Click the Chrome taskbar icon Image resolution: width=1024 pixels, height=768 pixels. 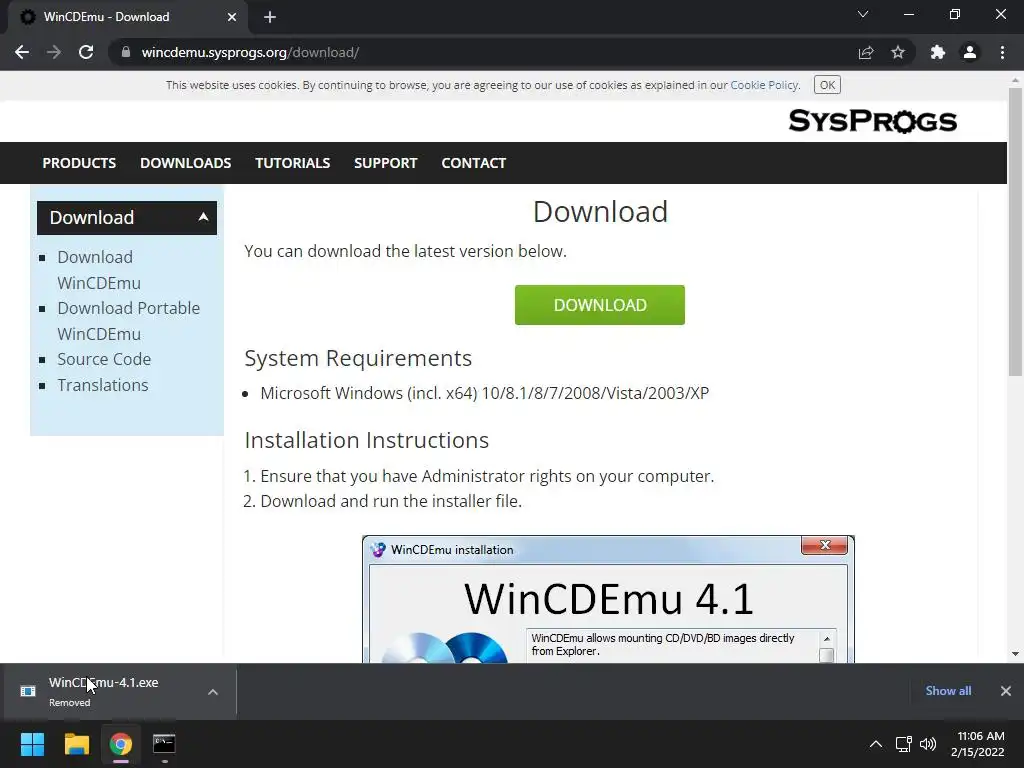[120, 744]
